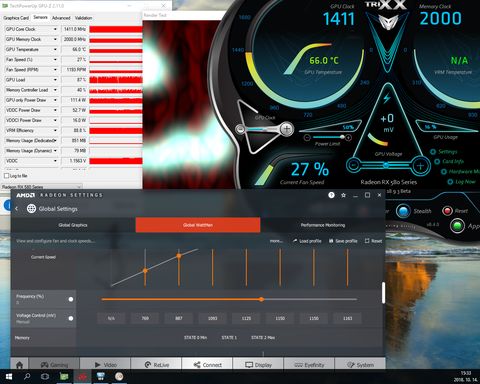Click the 1163 voltage state field

pyautogui.click(x=347, y=318)
